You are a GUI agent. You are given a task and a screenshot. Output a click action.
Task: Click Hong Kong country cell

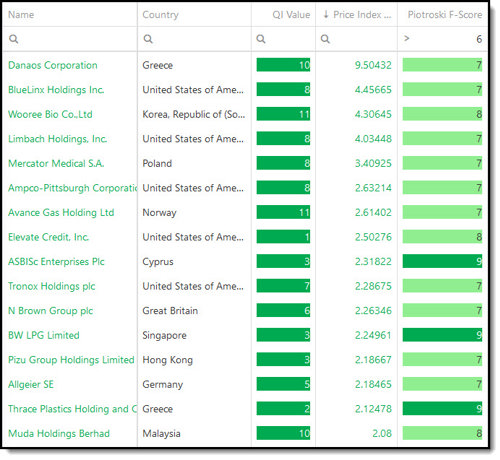click(x=168, y=360)
